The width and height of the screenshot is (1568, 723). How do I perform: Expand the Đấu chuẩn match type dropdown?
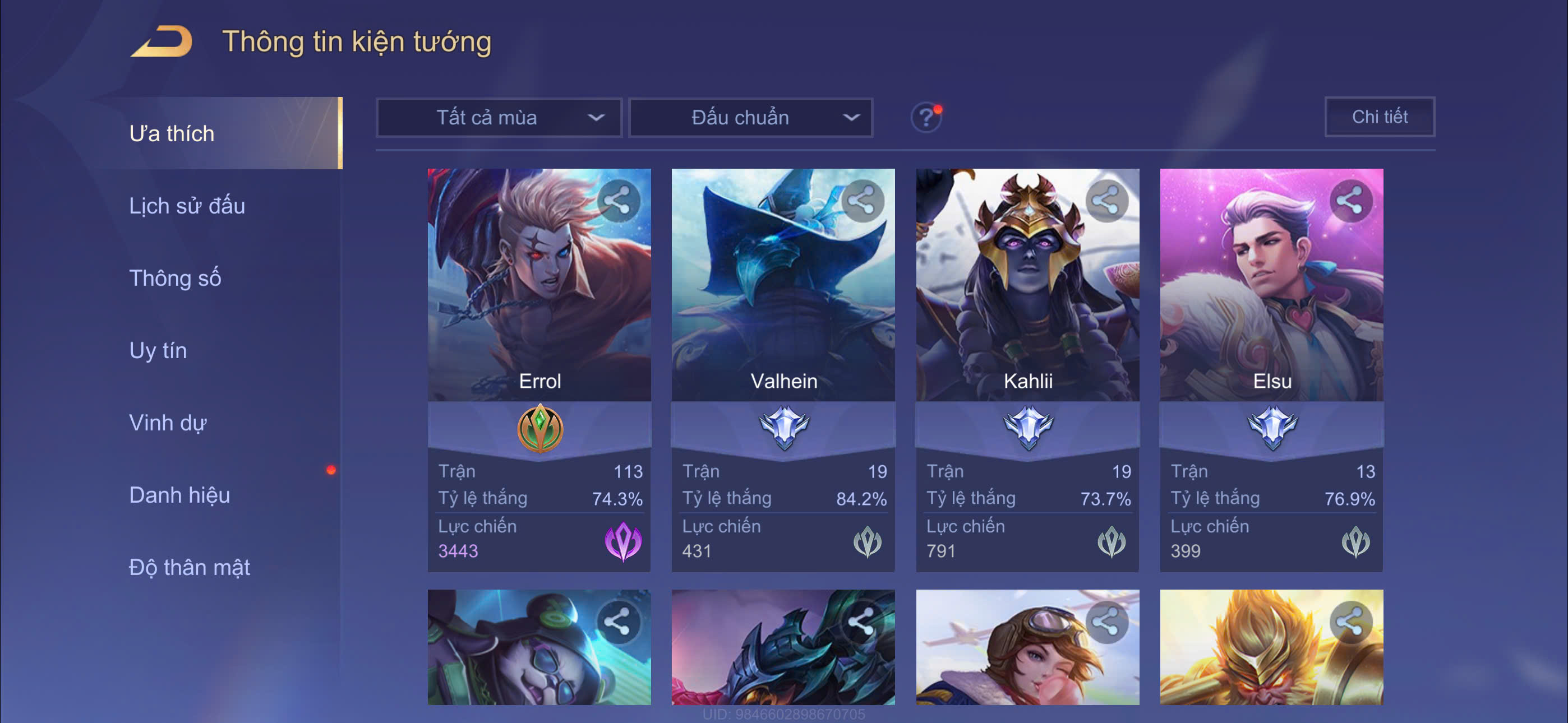click(x=750, y=118)
